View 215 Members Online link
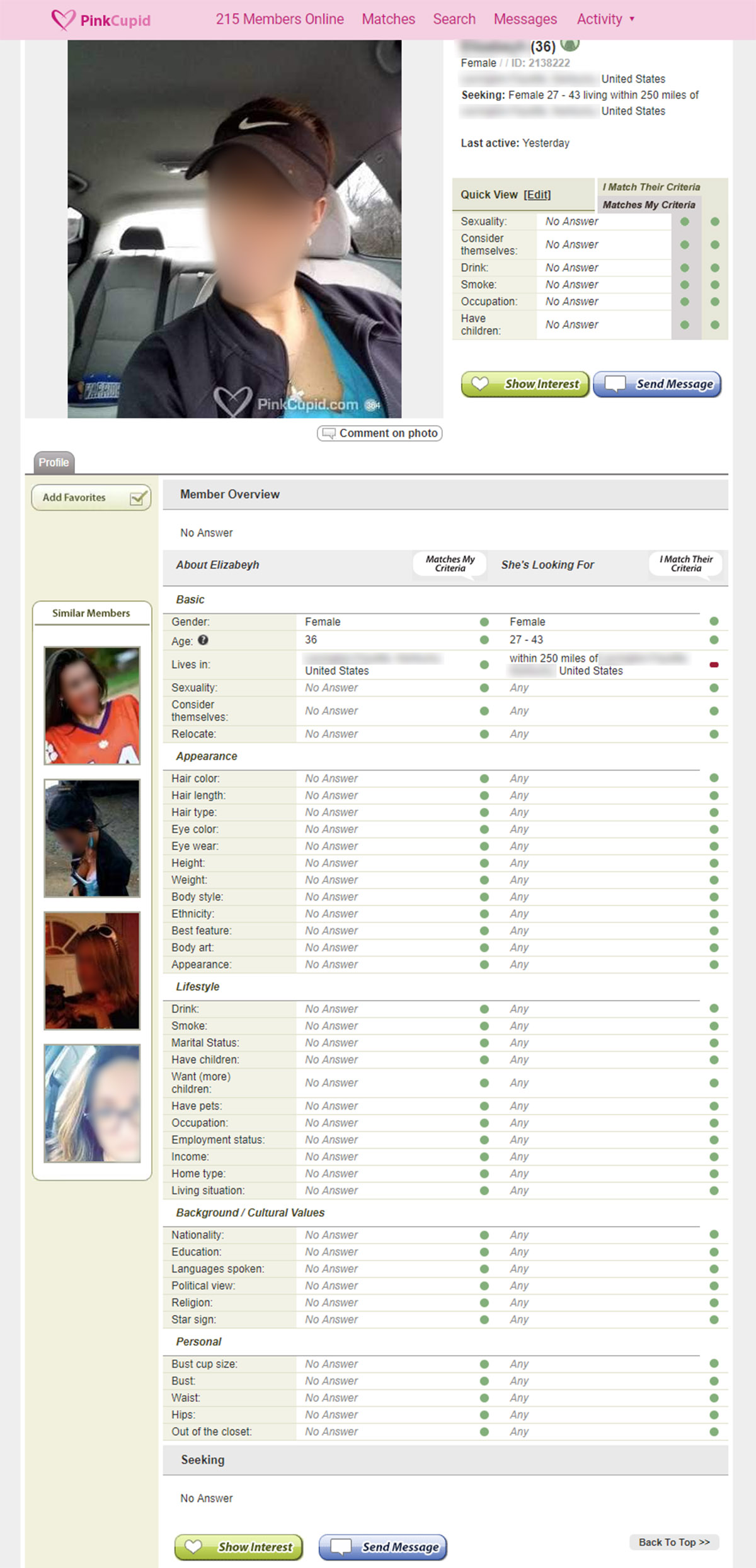 pos(280,20)
